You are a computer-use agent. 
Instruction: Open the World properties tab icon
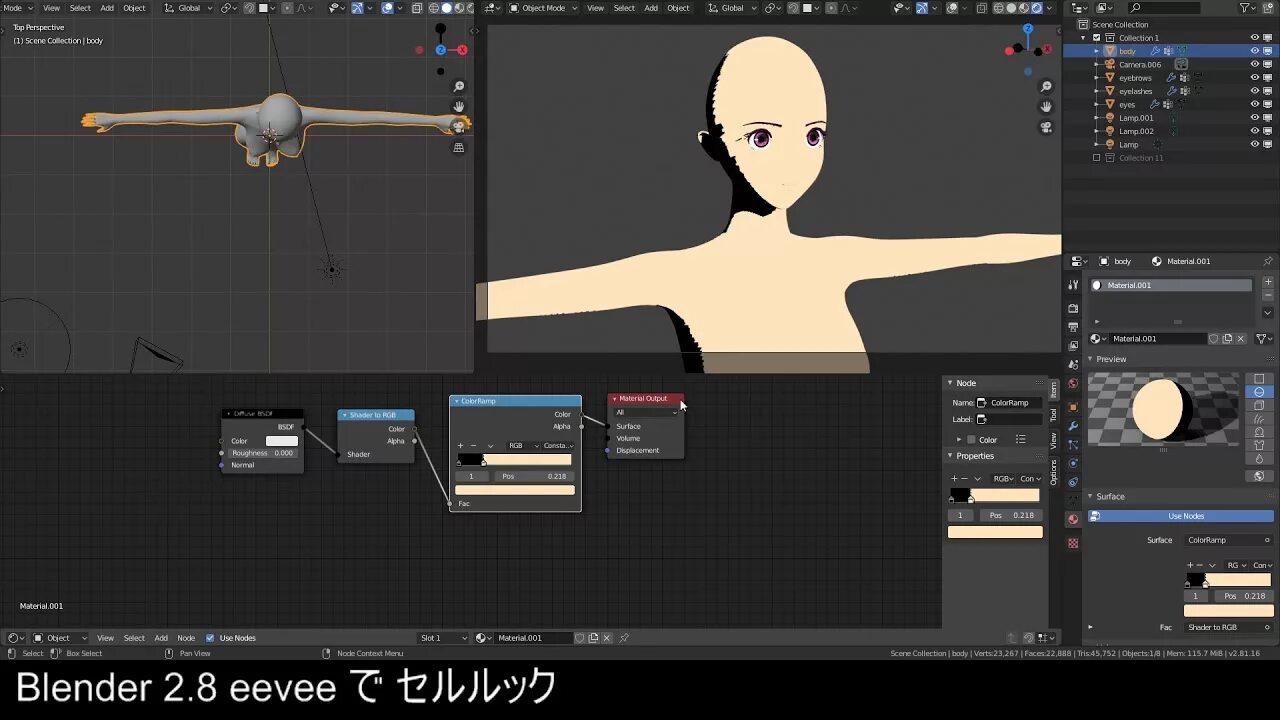coord(1073,383)
